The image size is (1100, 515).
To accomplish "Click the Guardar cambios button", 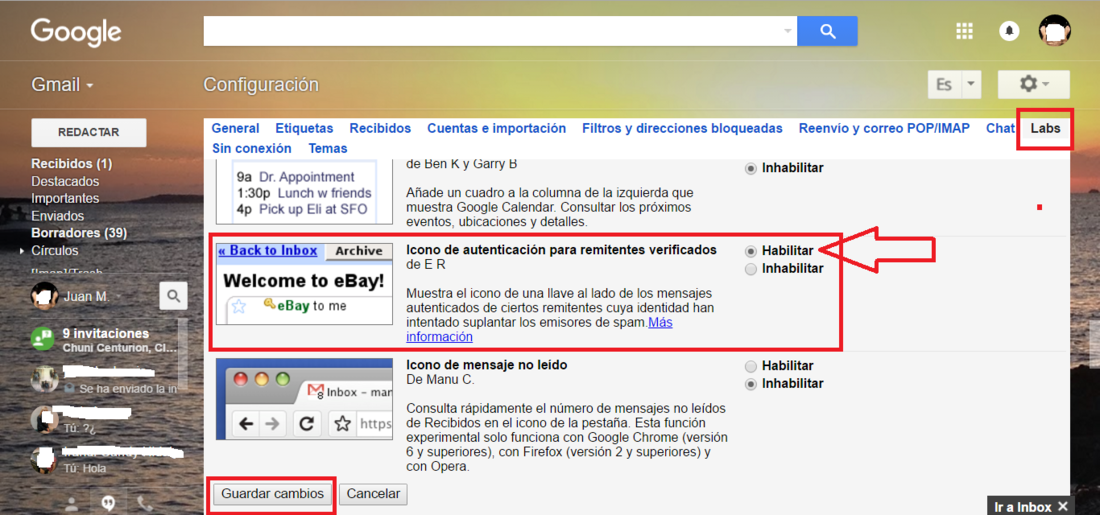I will tap(273, 494).
